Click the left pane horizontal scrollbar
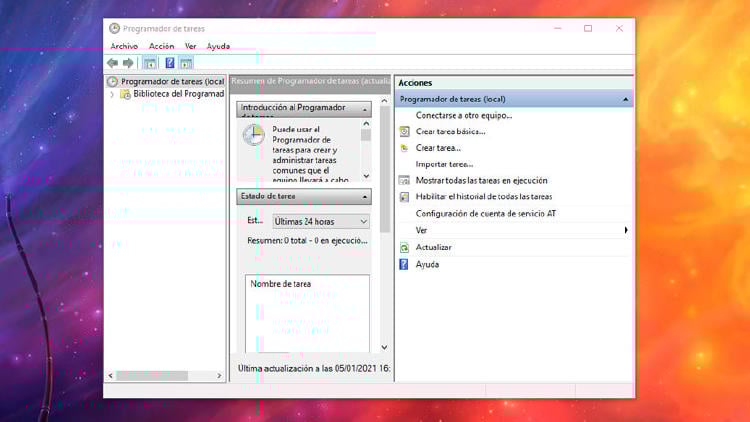 165,376
